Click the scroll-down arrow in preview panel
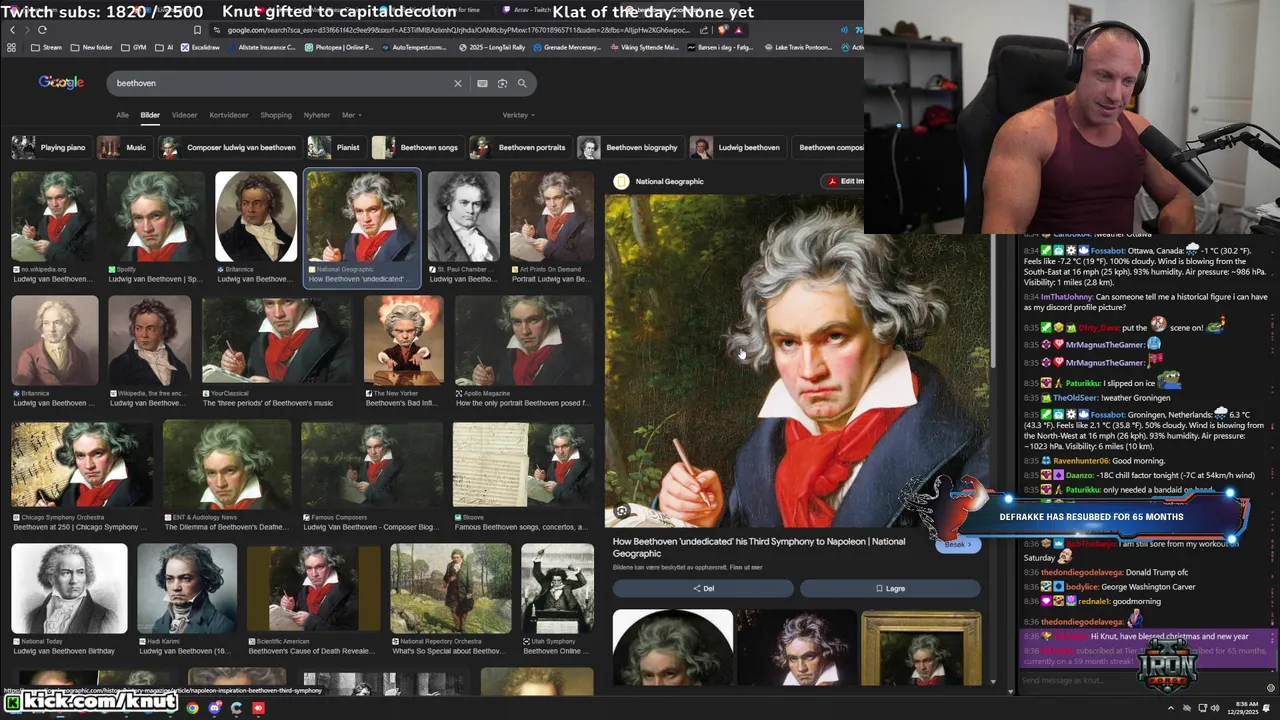 pyautogui.click(x=993, y=681)
